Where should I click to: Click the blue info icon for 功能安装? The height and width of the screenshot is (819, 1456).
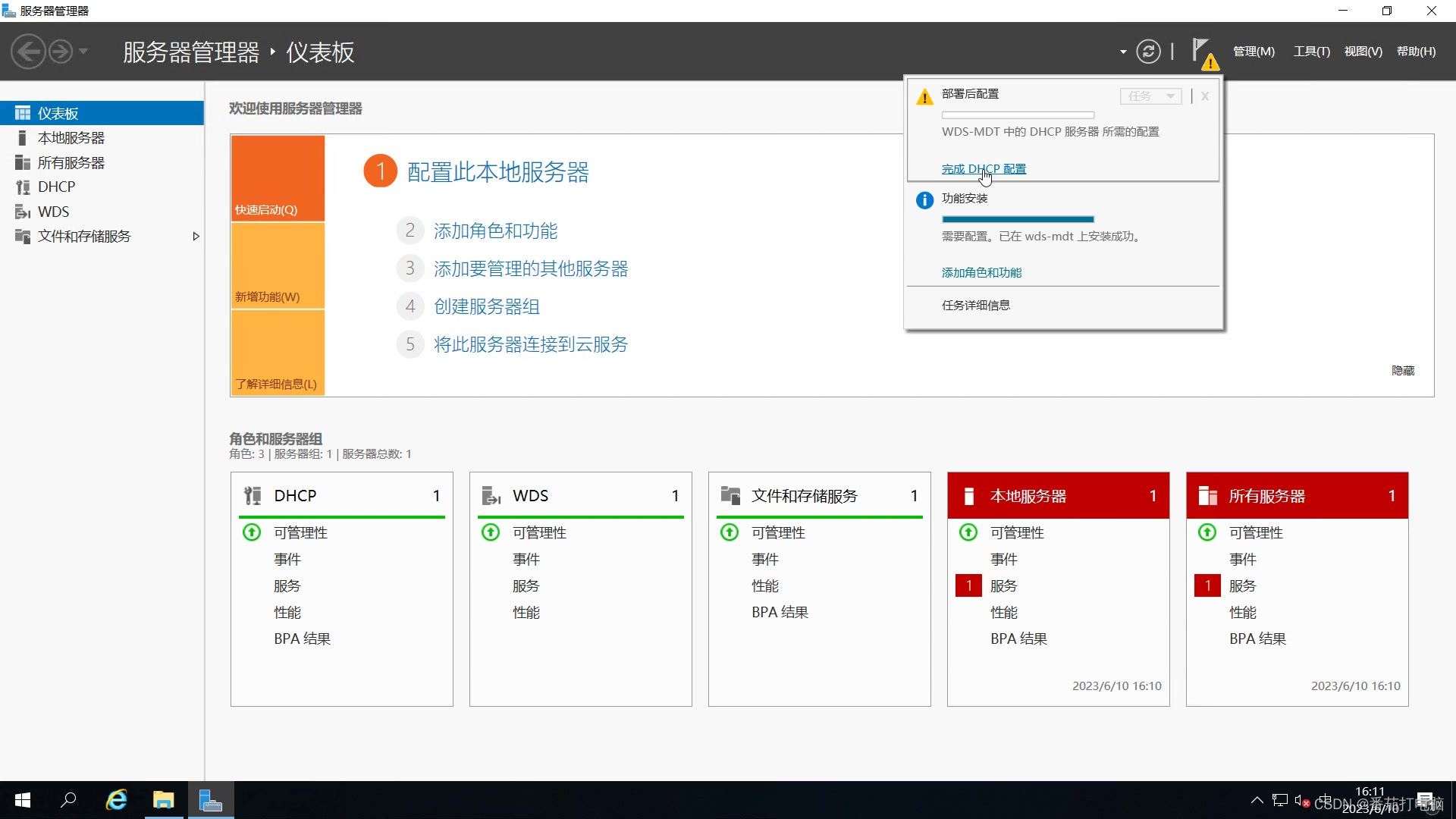coord(924,201)
